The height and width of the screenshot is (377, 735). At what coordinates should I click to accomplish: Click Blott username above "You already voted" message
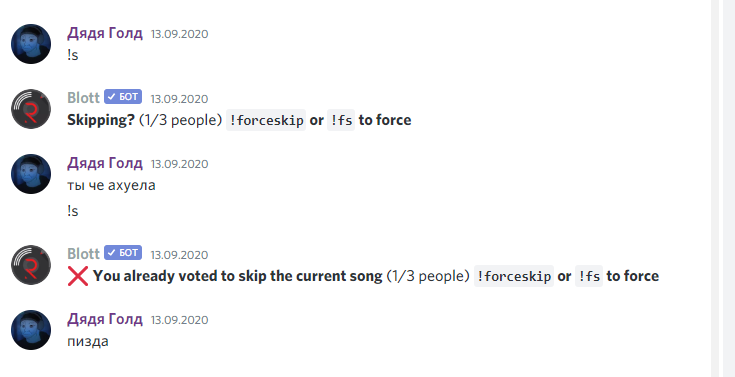(83, 254)
